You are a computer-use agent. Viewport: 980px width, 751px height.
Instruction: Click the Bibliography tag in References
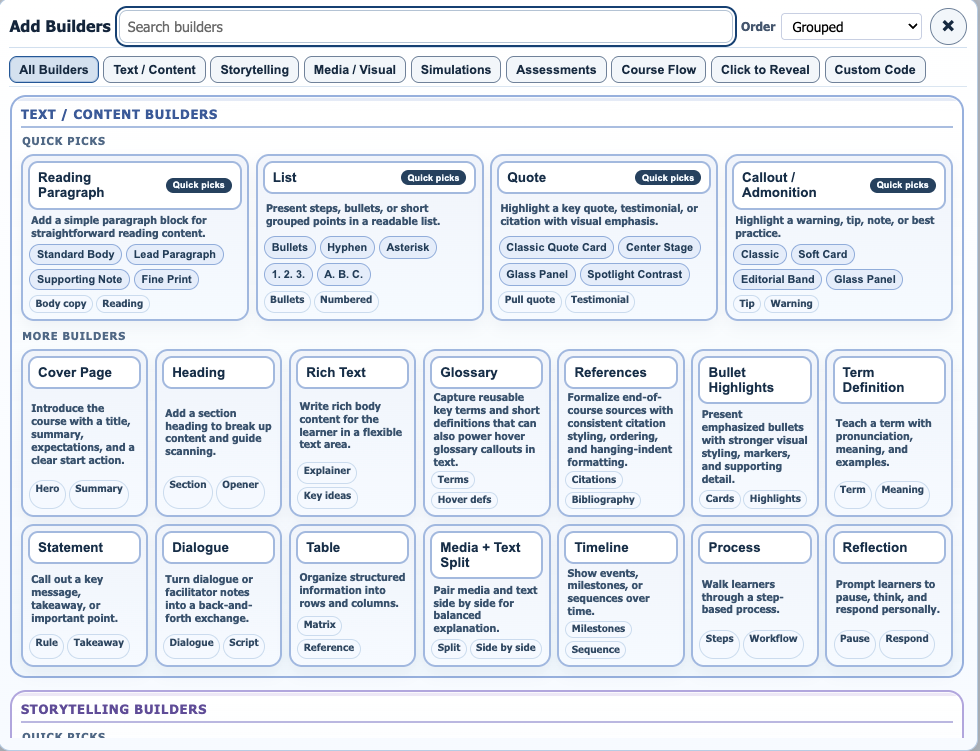pos(603,500)
